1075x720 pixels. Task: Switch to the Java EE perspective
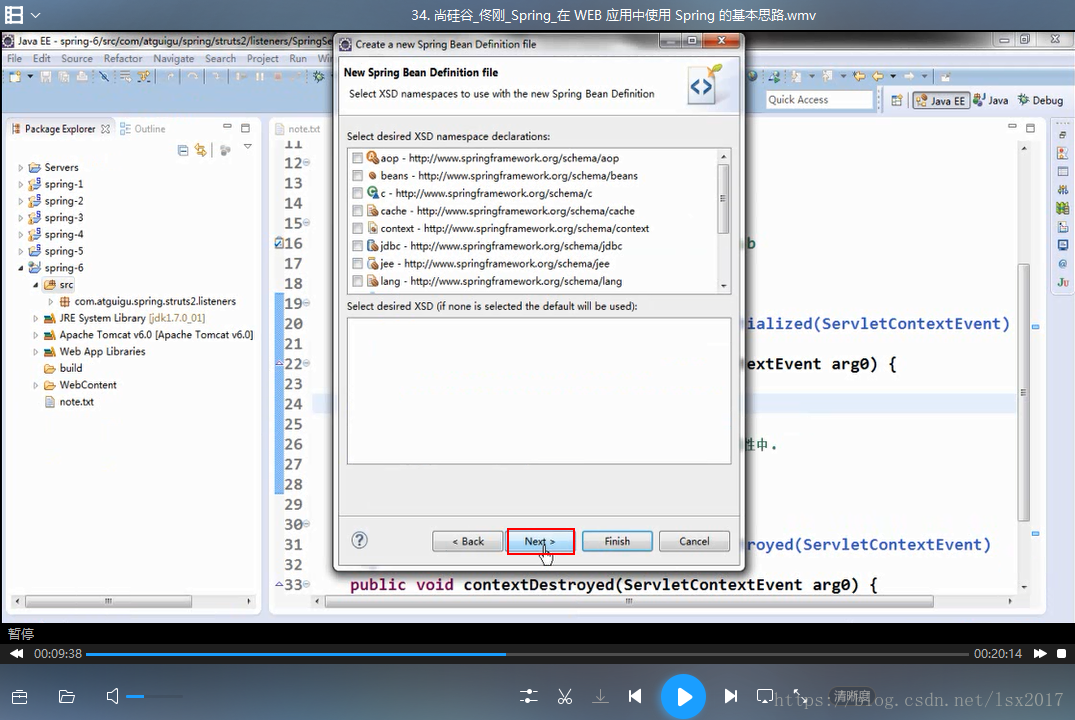tap(940, 100)
